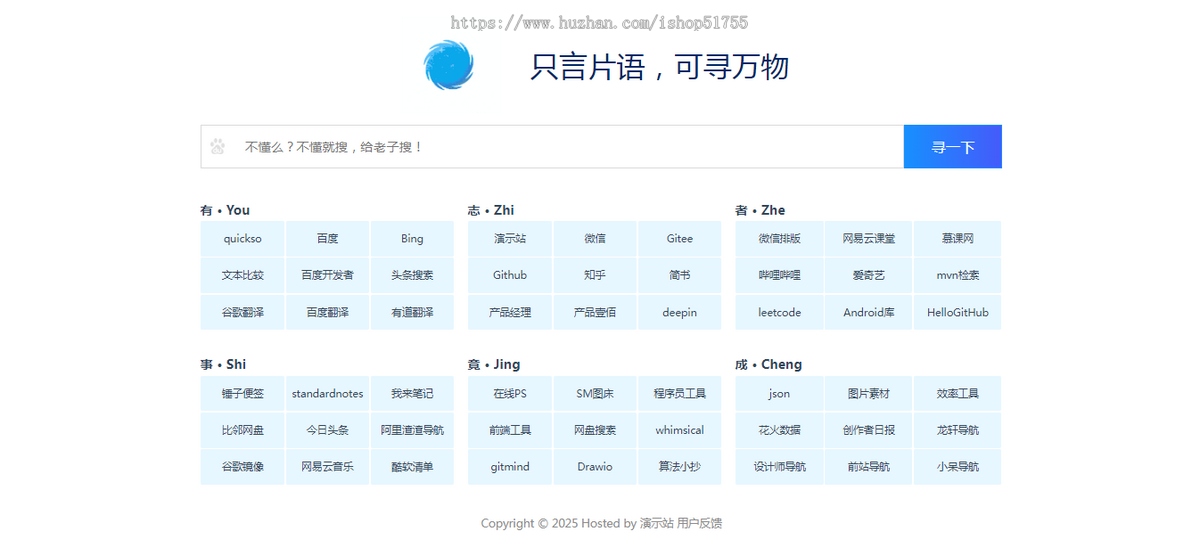Open the Bing link

(412, 239)
